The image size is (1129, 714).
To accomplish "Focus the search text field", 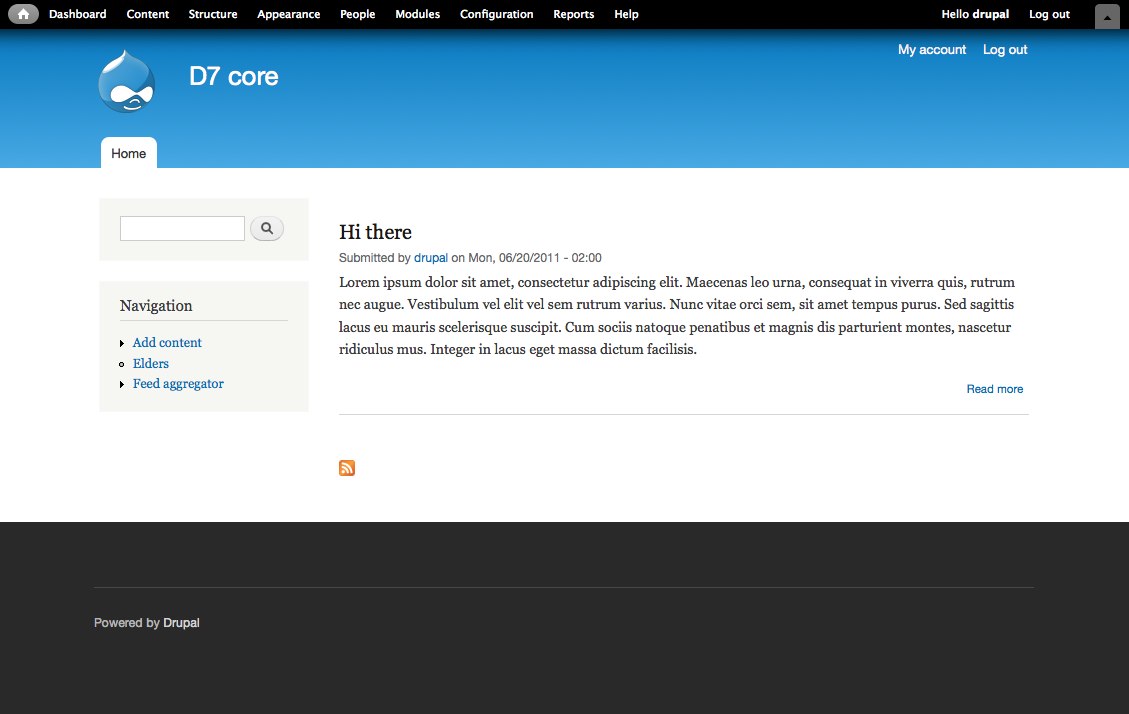I will pyautogui.click(x=182, y=228).
